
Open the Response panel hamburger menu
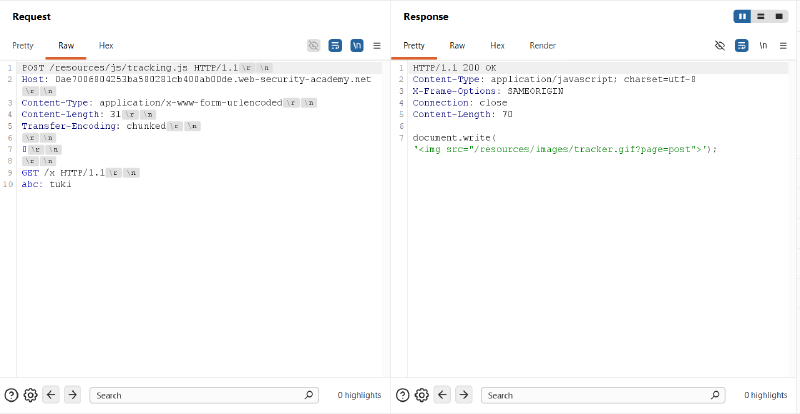(x=783, y=45)
